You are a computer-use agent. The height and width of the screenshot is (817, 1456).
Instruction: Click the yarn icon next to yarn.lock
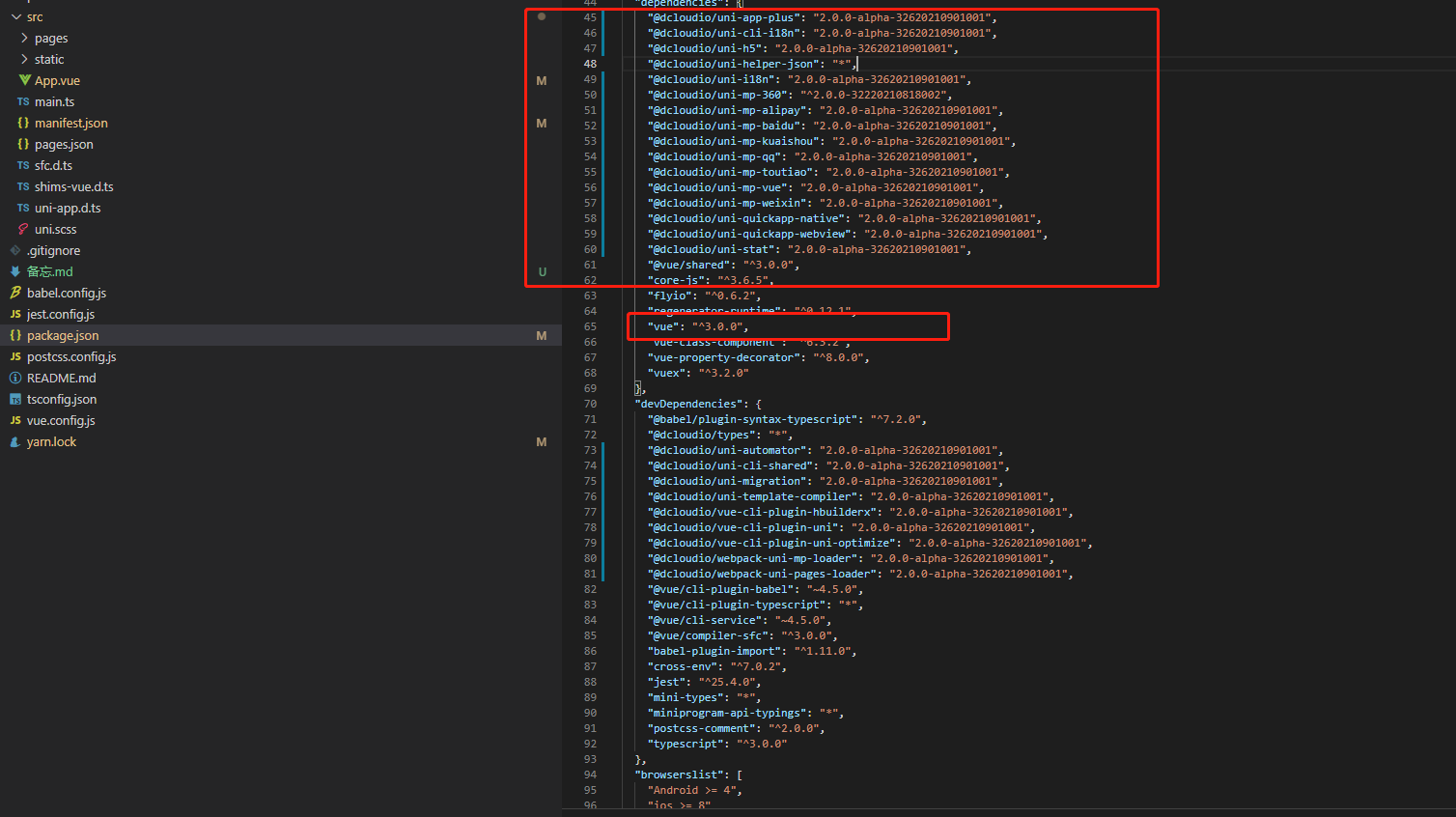[x=15, y=441]
